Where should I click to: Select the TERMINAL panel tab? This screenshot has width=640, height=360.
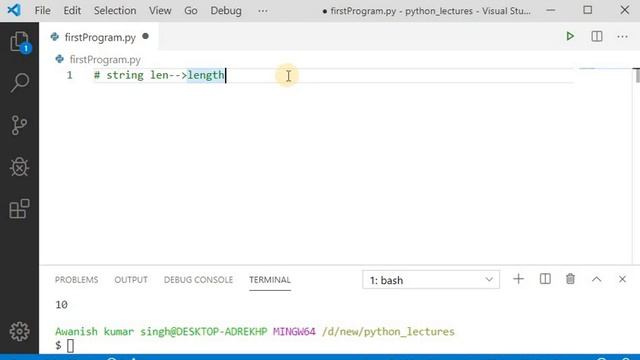(270, 280)
